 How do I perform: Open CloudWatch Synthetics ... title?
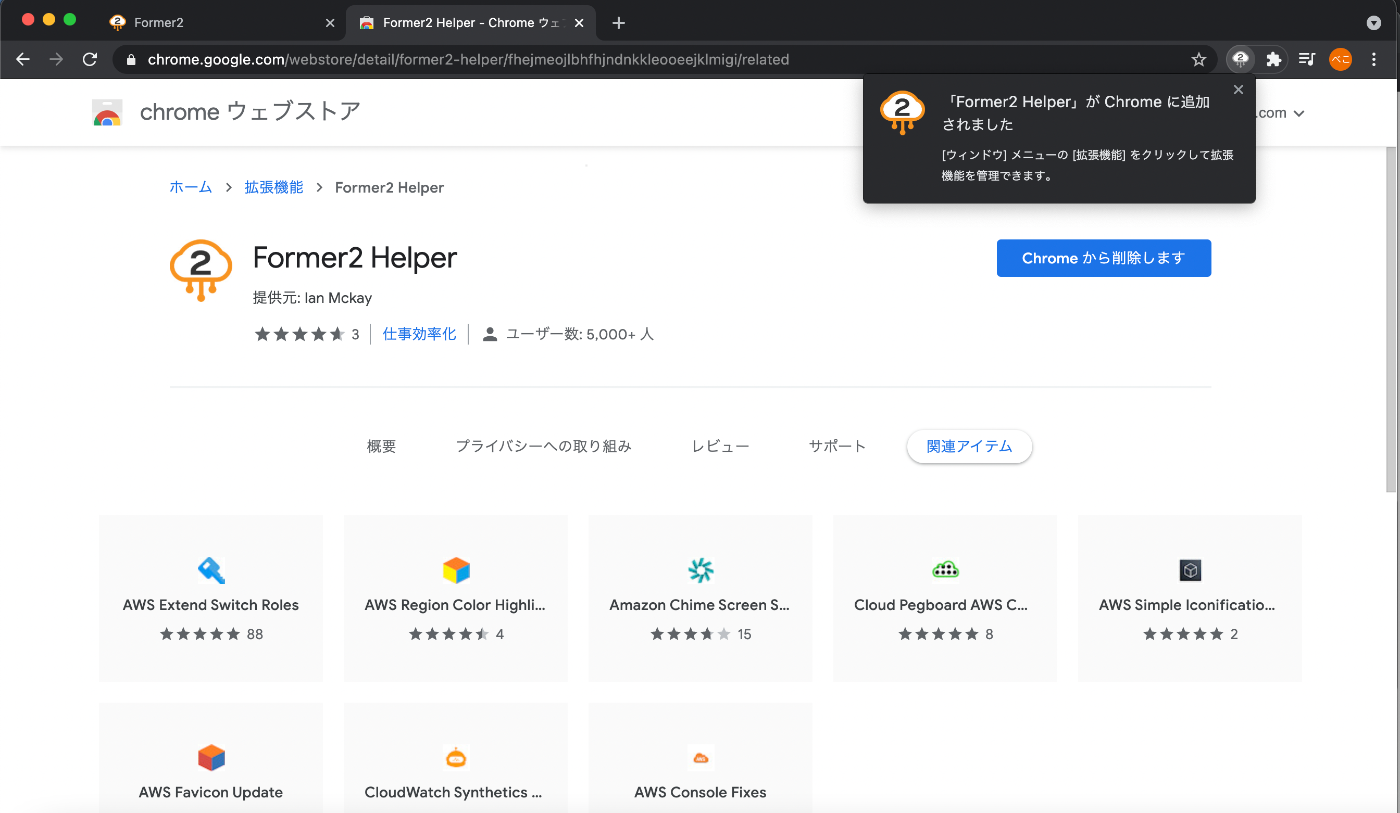click(454, 792)
